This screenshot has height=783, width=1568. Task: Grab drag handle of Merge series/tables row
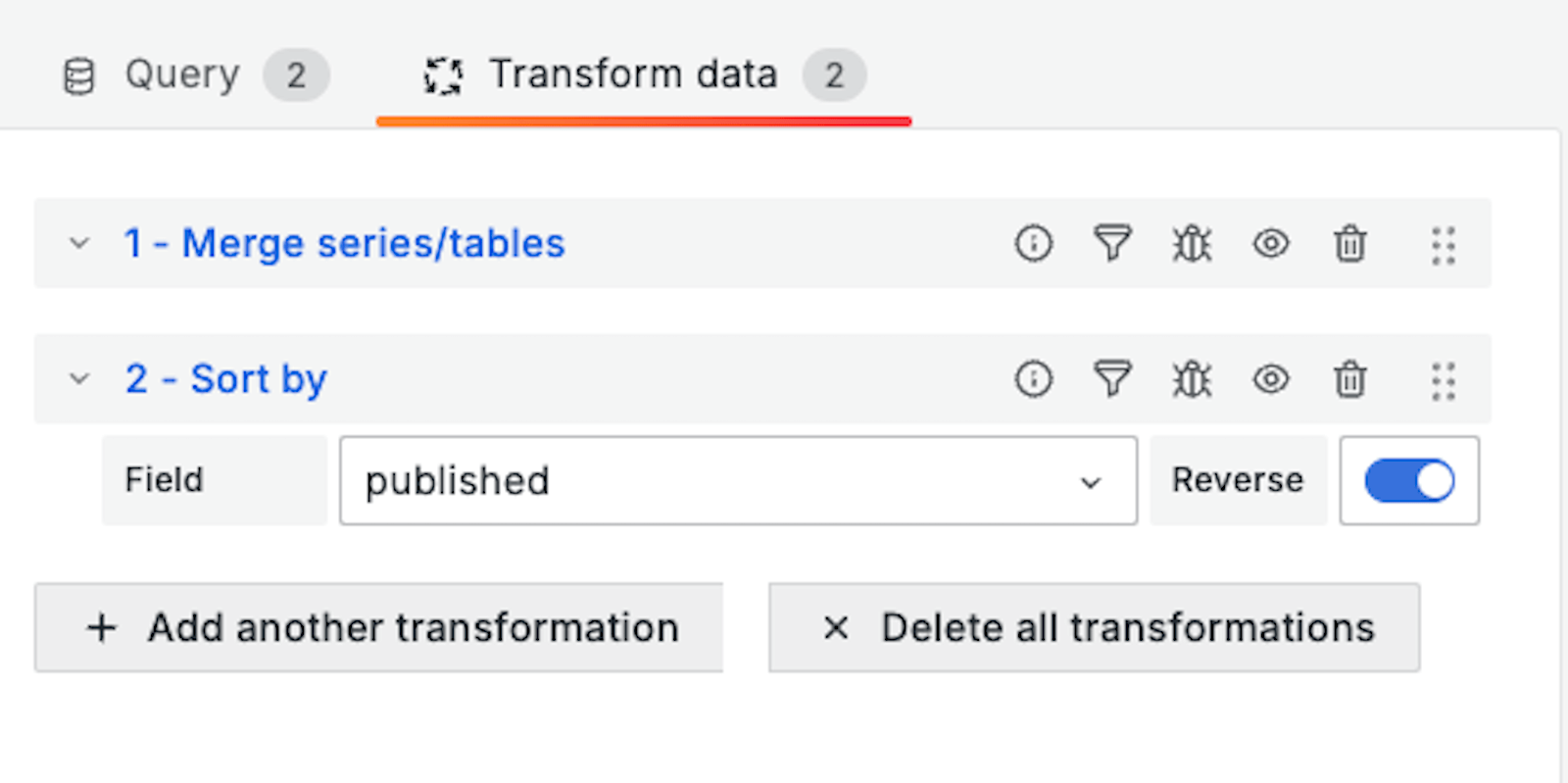1443,245
